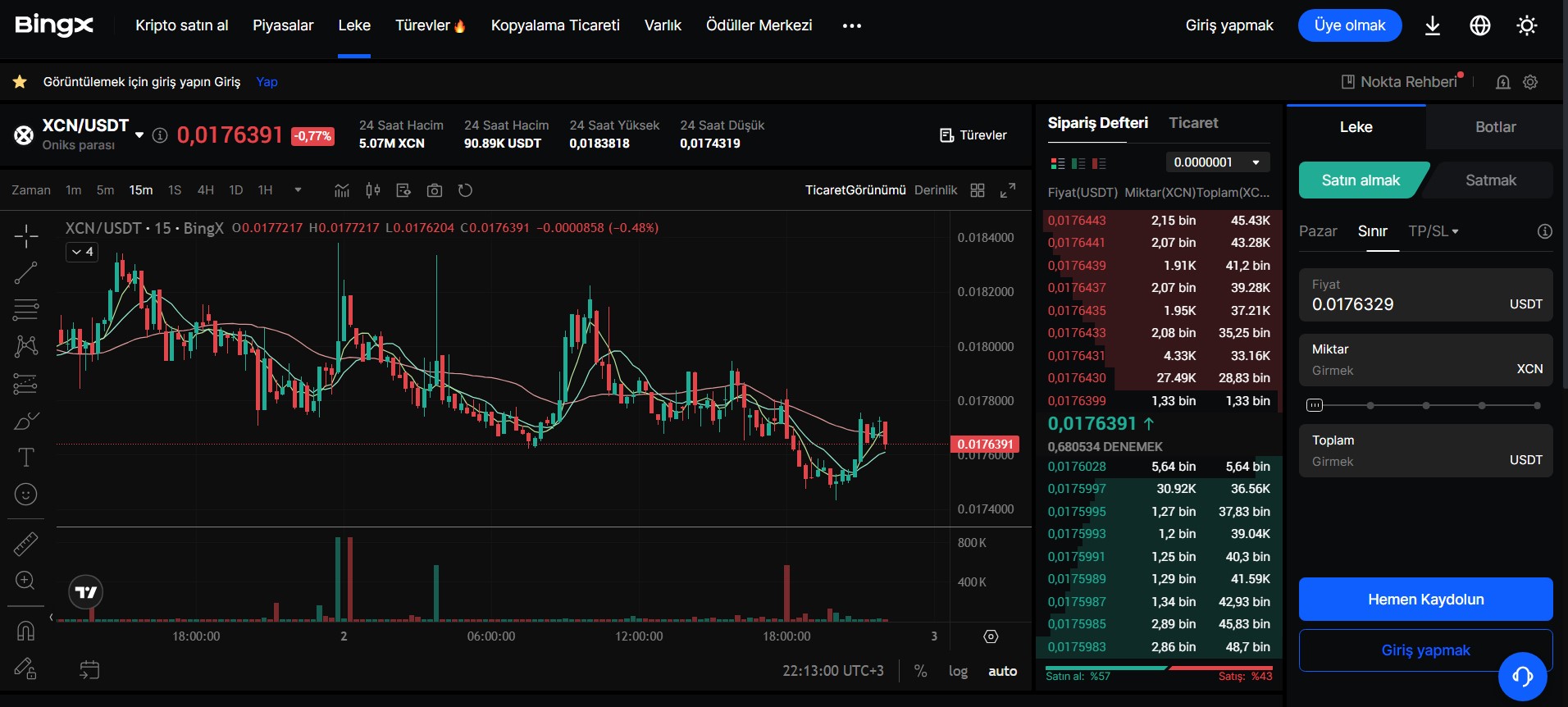The width and height of the screenshot is (1568, 707).
Task: Switch to the Ticaret tab
Action: pos(1193,123)
